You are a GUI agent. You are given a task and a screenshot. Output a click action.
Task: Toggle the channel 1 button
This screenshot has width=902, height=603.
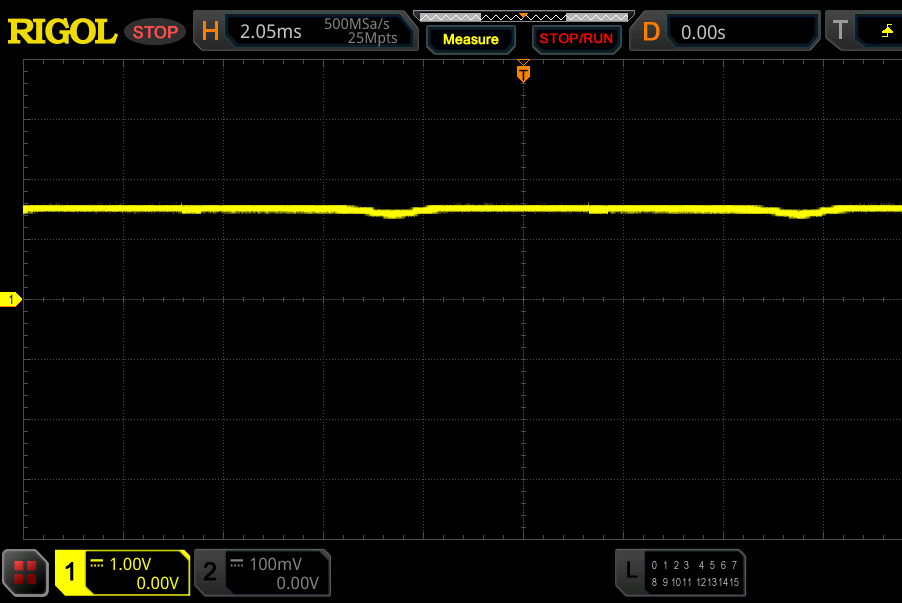pyautogui.click(x=70, y=572)
